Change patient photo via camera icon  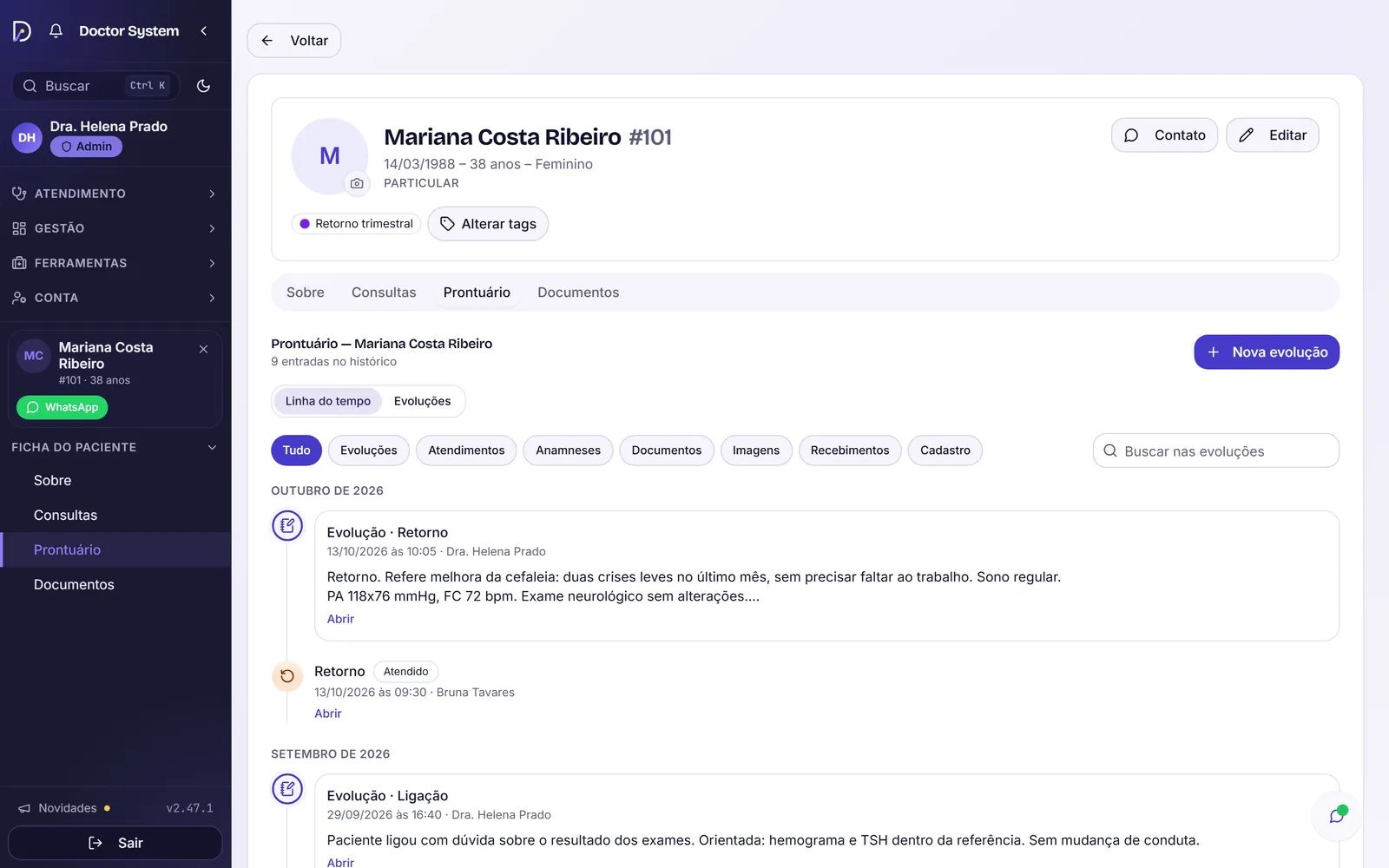pyautogui.click(x=357, y=183)
